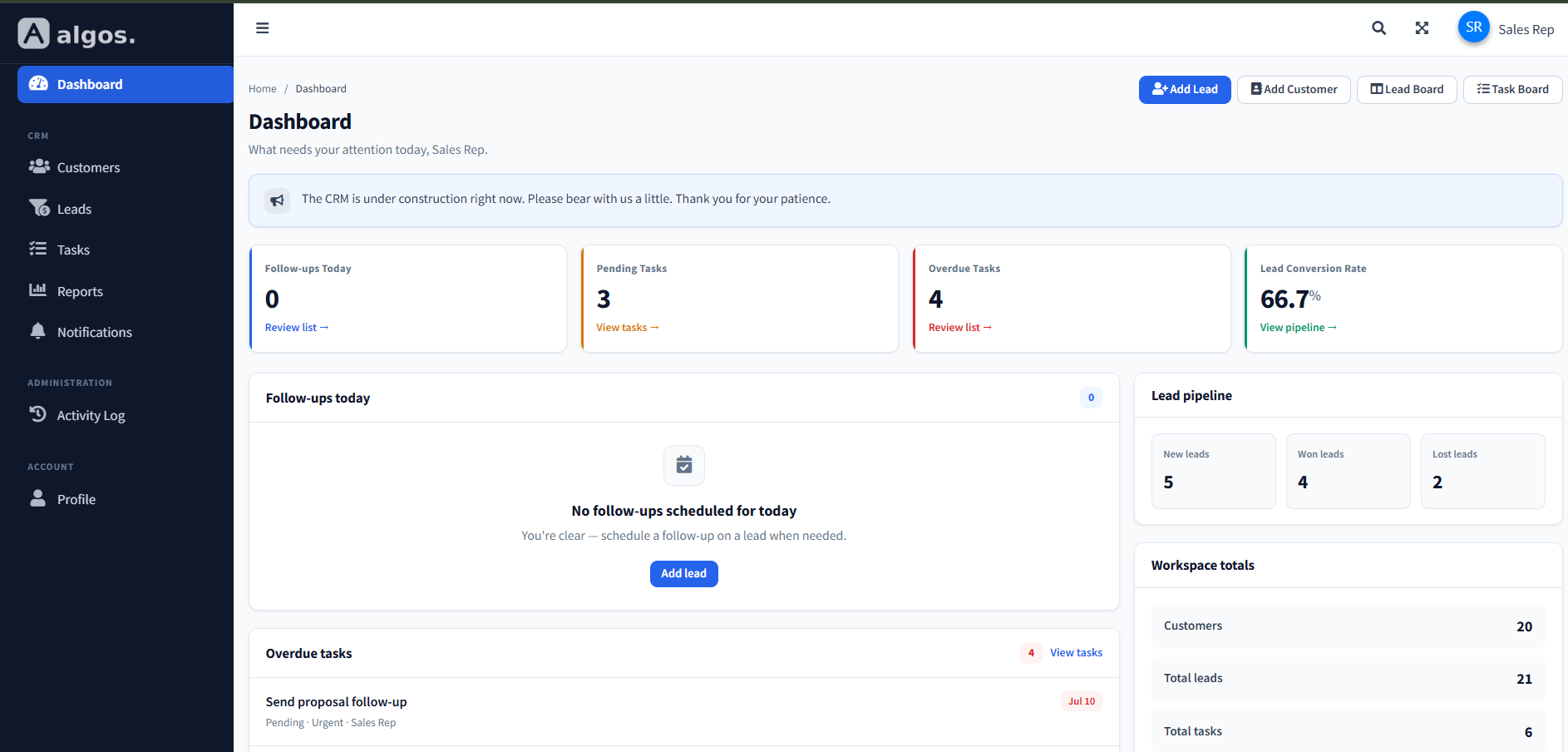1568x752 pixels.
Task: Open the Profile menu label
Action: pos(76,499)
